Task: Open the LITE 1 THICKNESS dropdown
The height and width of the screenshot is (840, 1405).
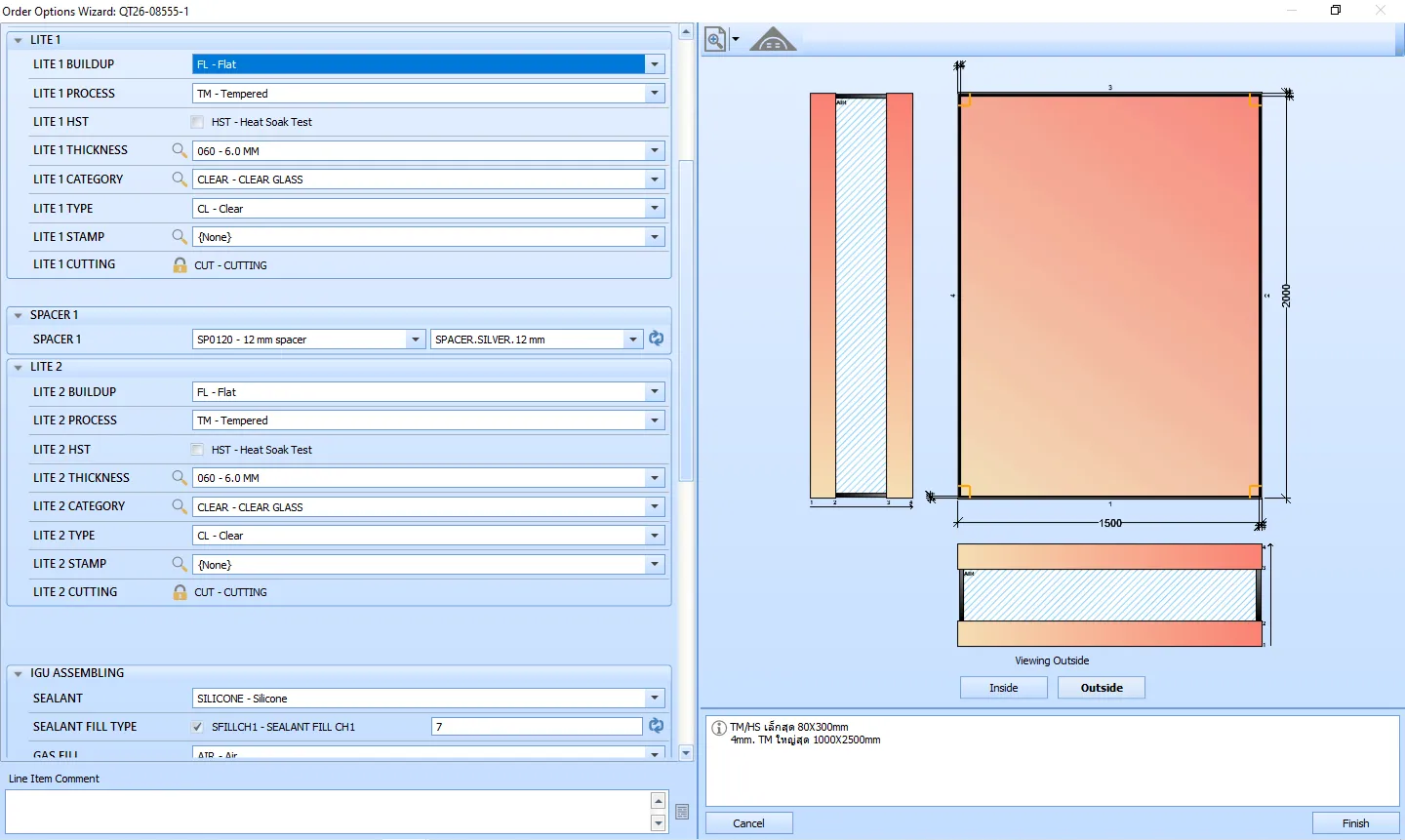Action: click(655, 151)
